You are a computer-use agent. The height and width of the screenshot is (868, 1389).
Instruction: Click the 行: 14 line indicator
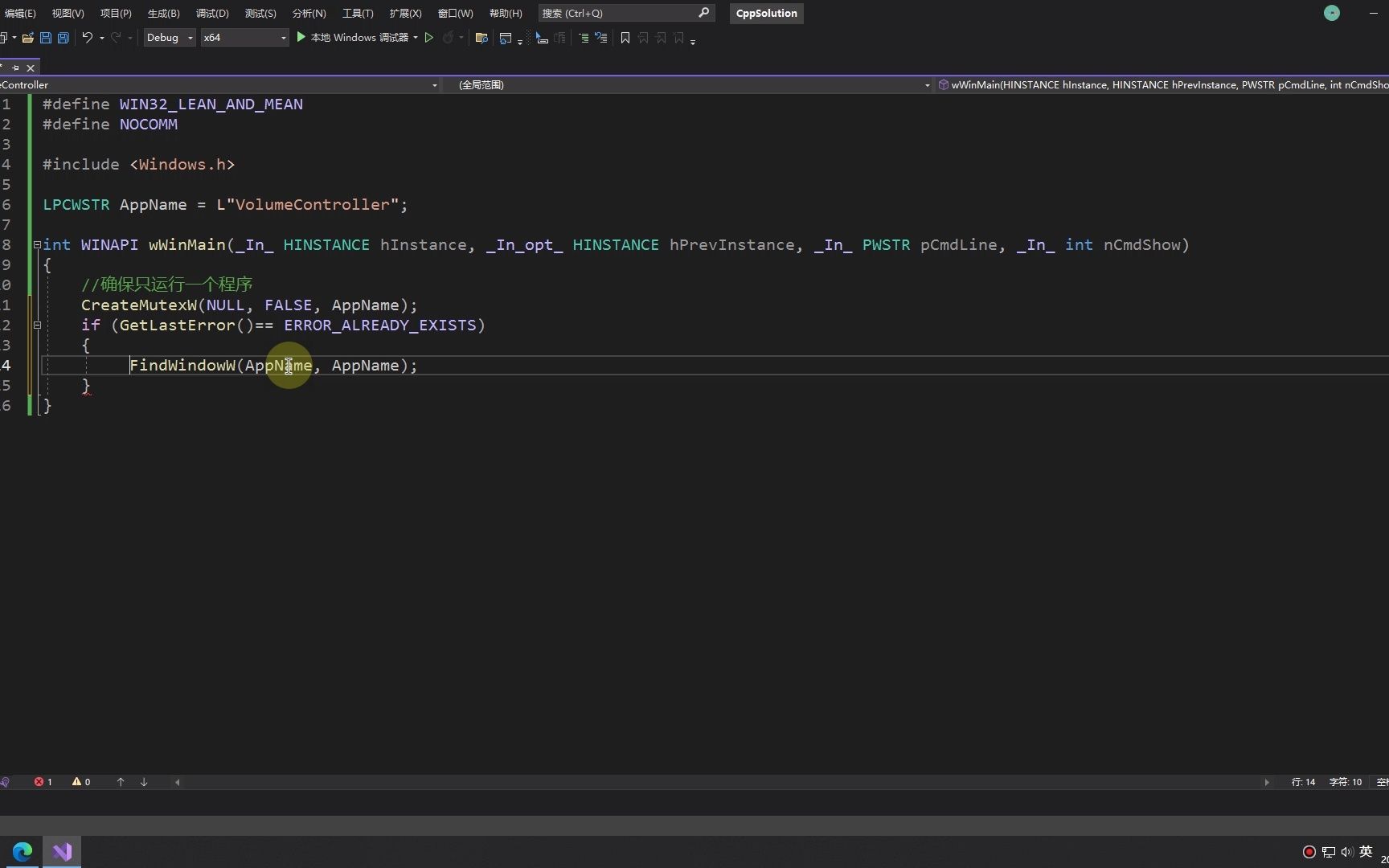tap(1304, 782)
